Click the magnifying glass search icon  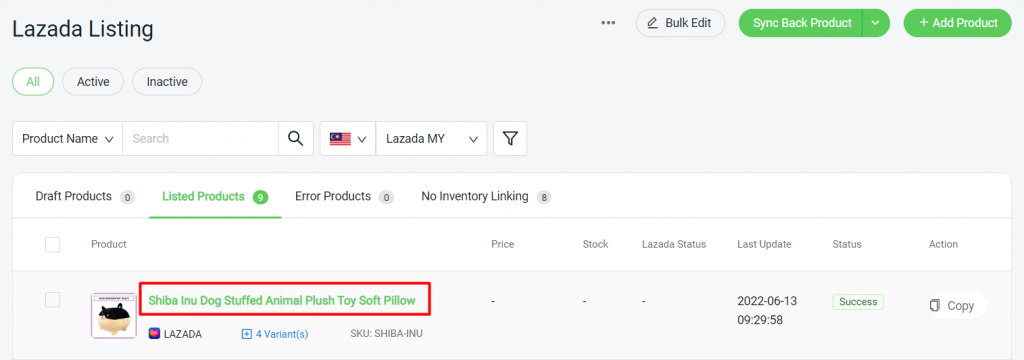[x=296, y=139]
